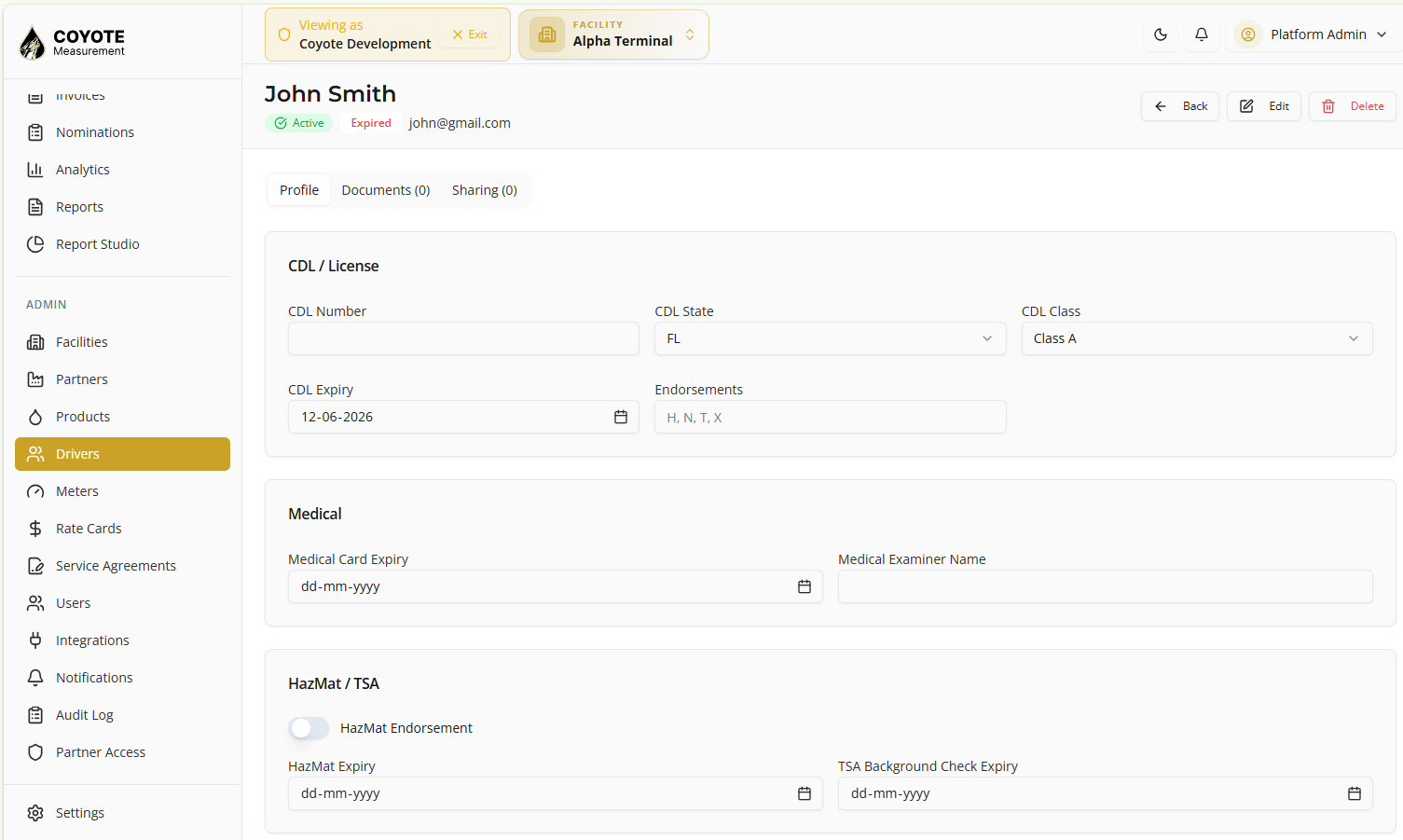Click the Platform Admin avatar icon
The height and width of the screenshot is (840, 1403).
tap(1247, 34)
